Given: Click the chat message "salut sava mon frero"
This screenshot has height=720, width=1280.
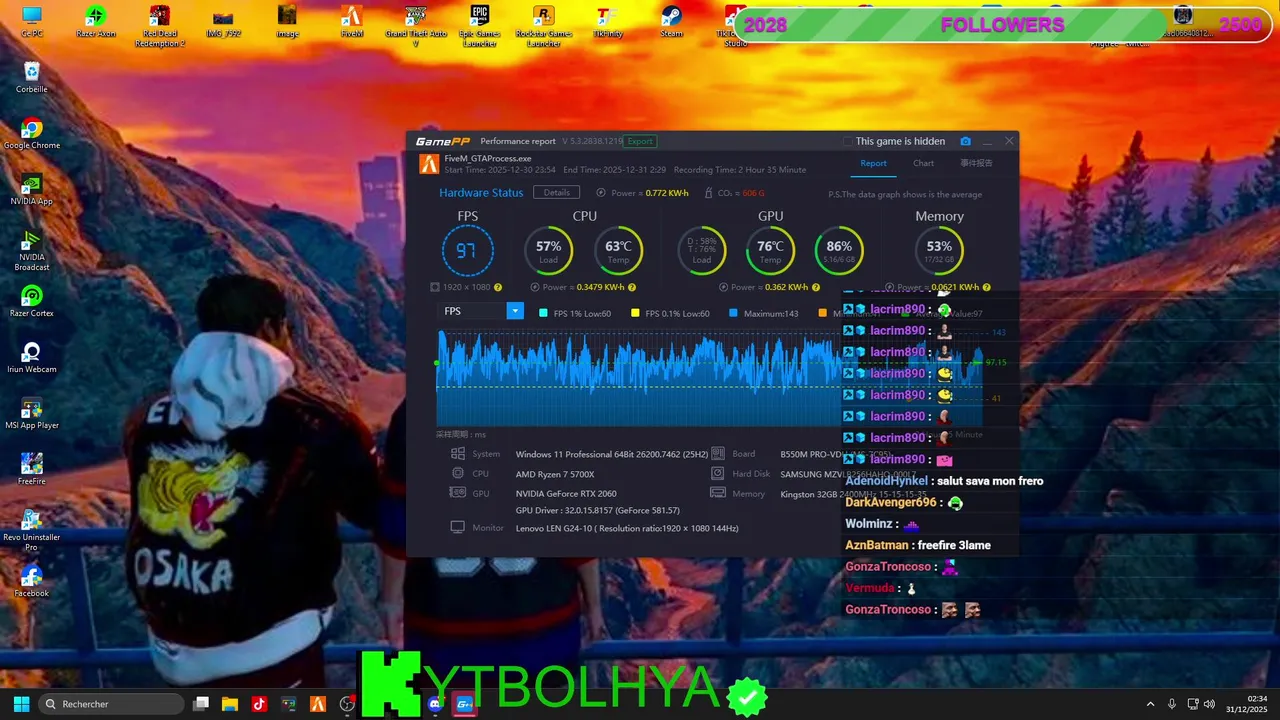Looking at the screenshot, I should pos(990,481).
